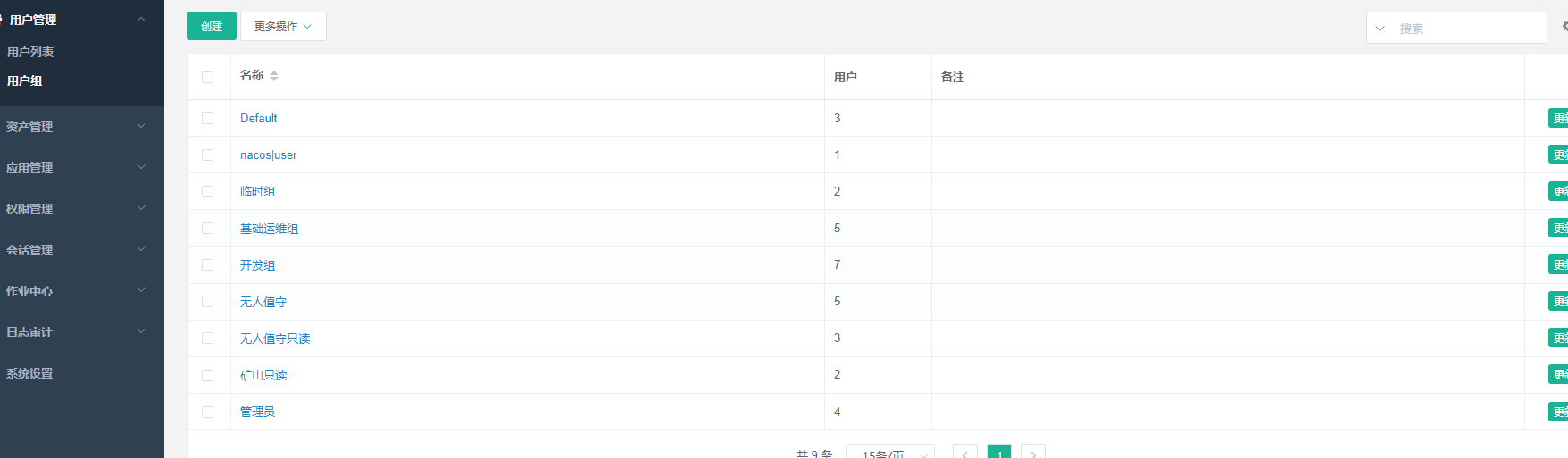Image resolution: width=1568 pixels, height=458 pixels.
Task: Open 用户列表 in the sidebar
Action: (x=30, y=52)
